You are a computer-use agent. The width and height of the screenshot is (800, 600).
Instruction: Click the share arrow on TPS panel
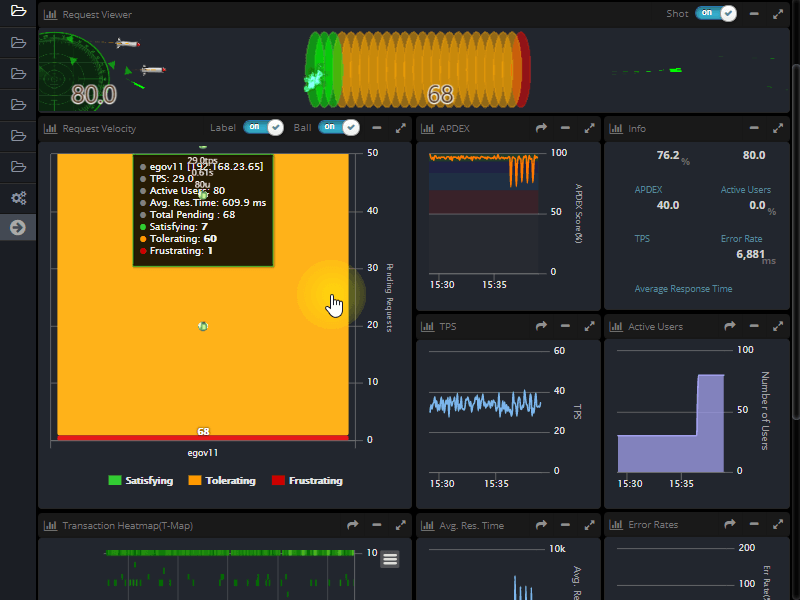tap(541, 326)
